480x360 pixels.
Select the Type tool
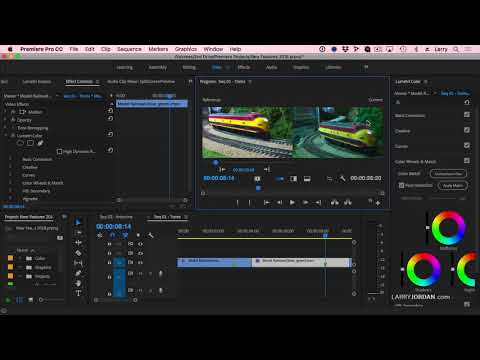pyautogui.click(x=78, y=293)
